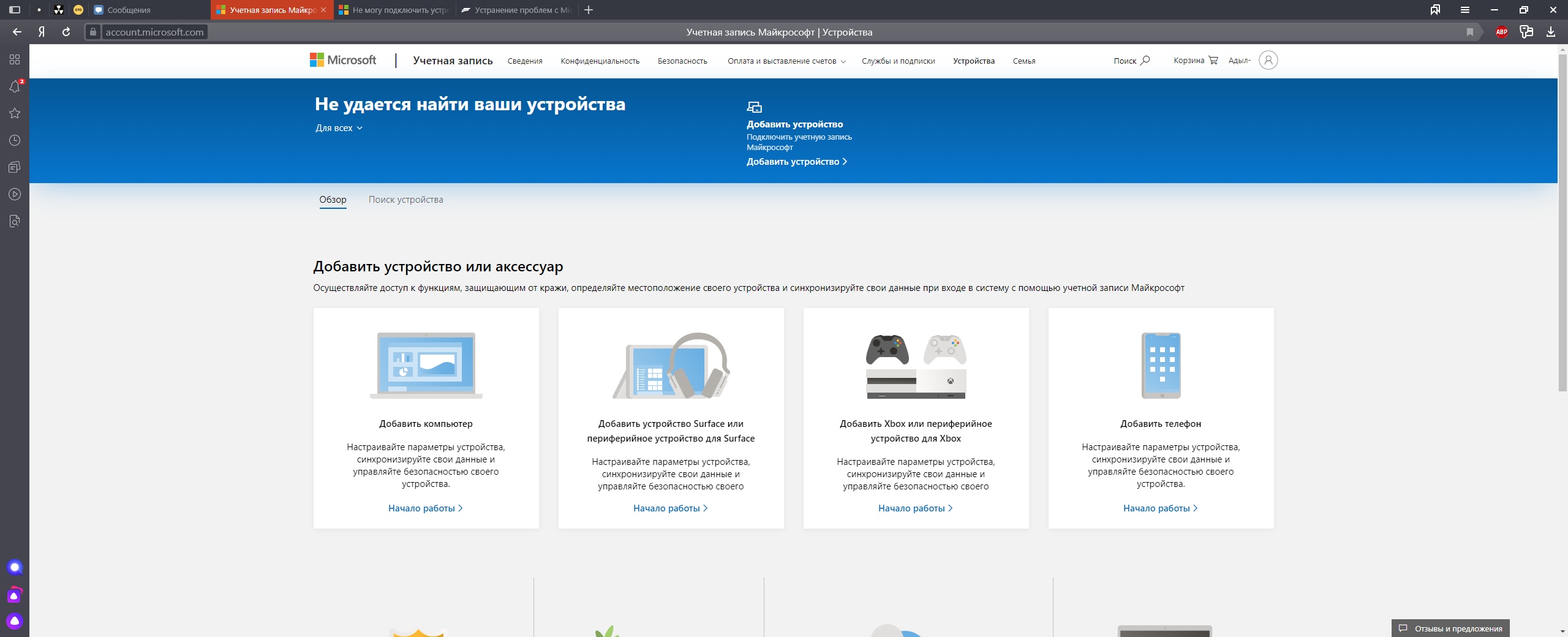This screenshot has height=637, width=1568.
Task: Reload the page with refresh icon
Action: pyautogui.click(x=66, y=32)
